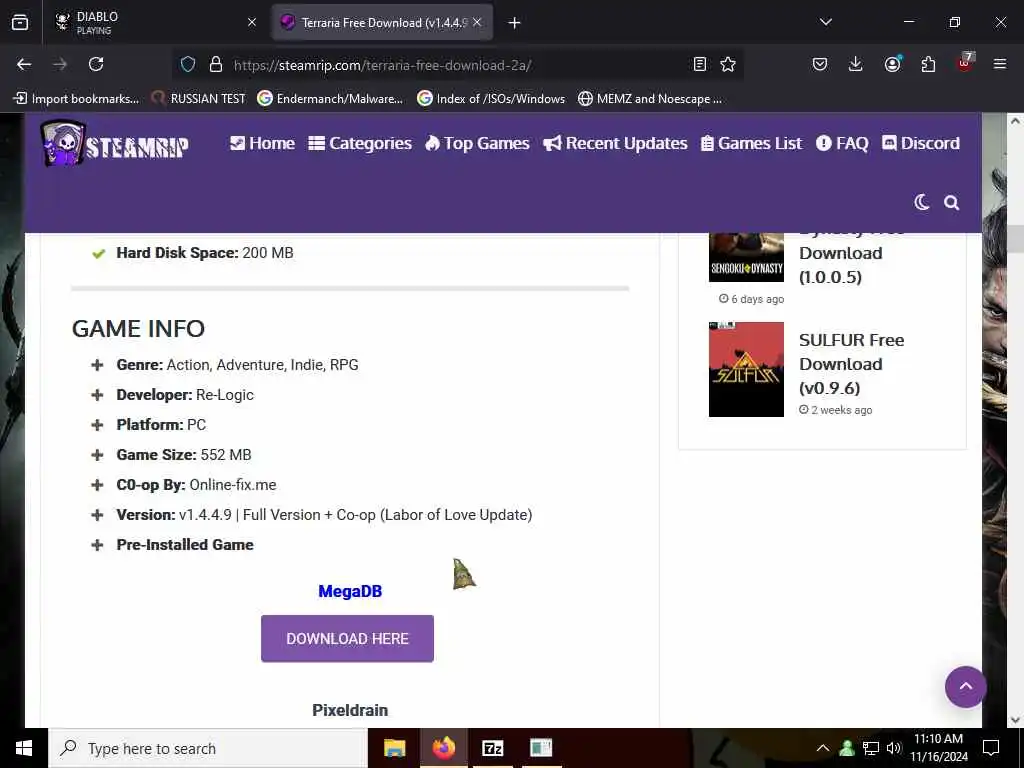This screenshot has height=768, width=1024.
Task: Open the network tray icon
Action: (871, 748)
